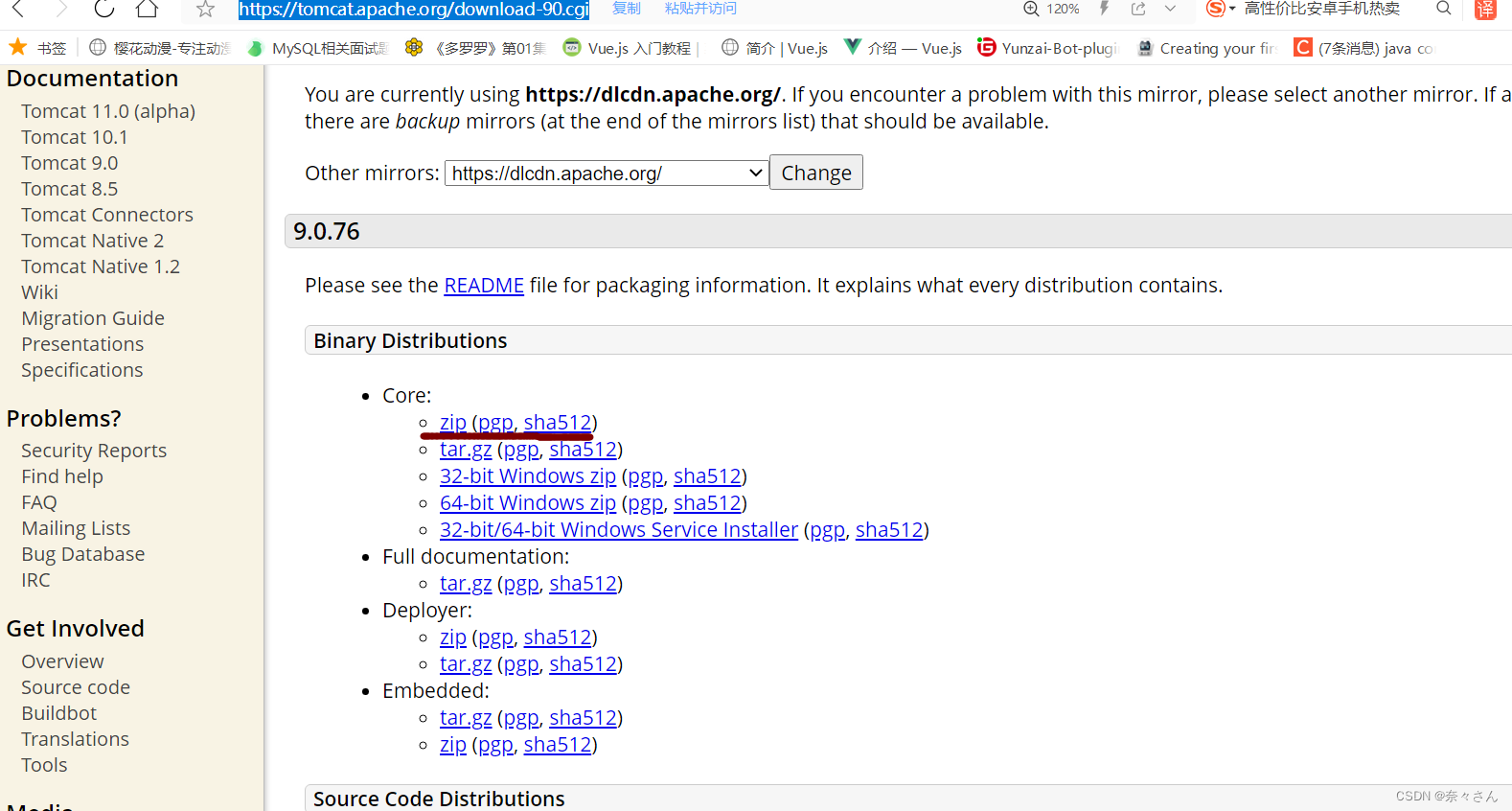Click the Sogou search engine icon
This screenshot has height=811, width=1512.
point(1215,9)
